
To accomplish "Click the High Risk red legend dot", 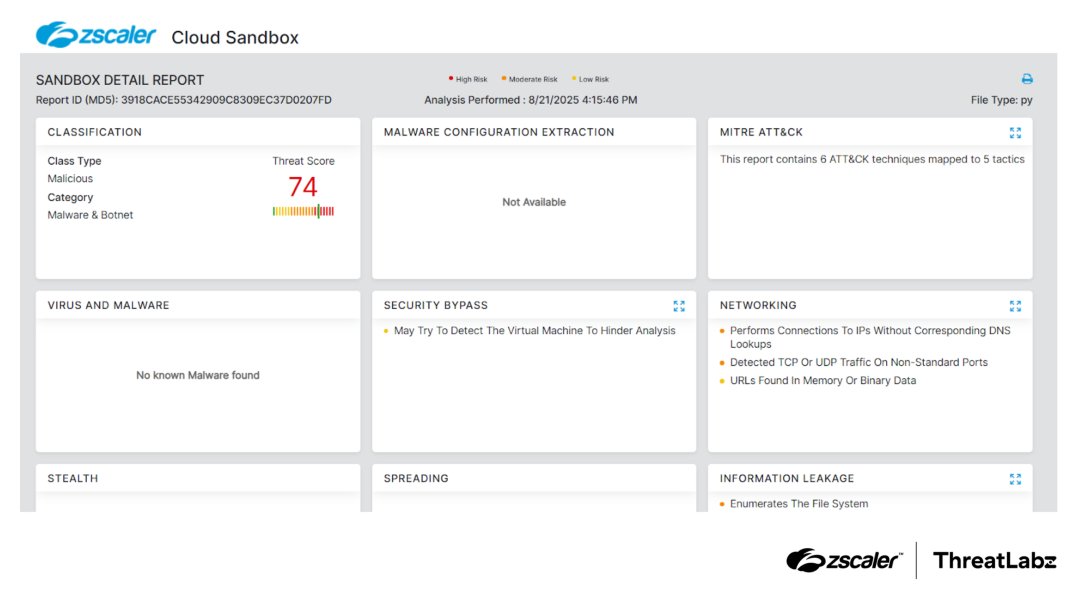I will [451, 79].
